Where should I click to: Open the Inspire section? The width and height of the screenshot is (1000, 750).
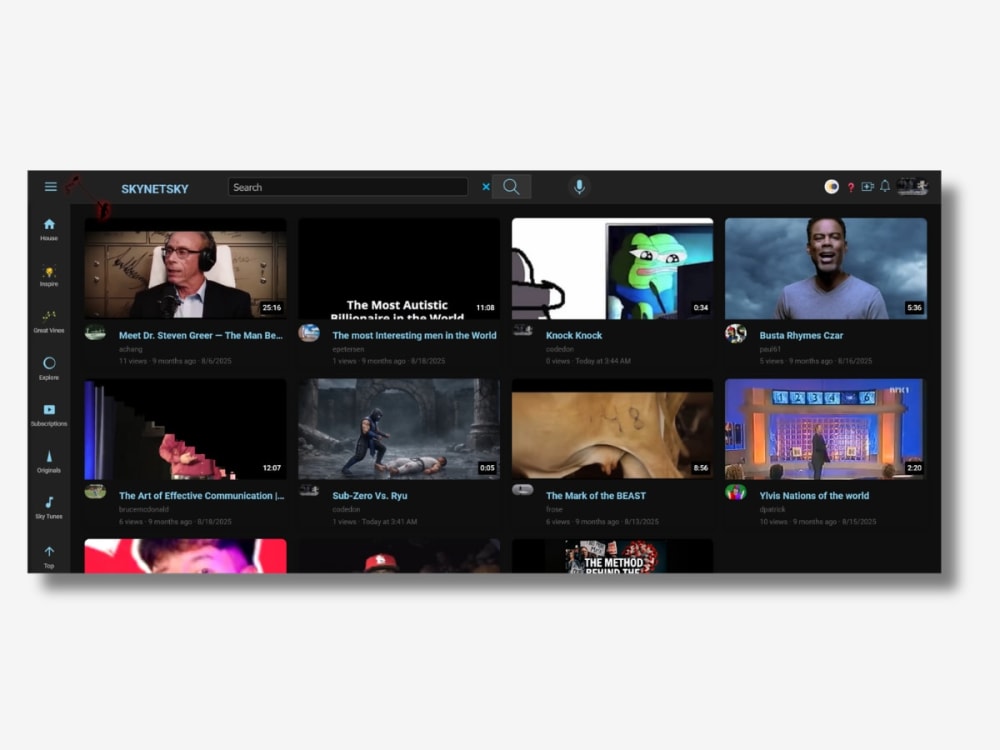click(x=49, y=276)
